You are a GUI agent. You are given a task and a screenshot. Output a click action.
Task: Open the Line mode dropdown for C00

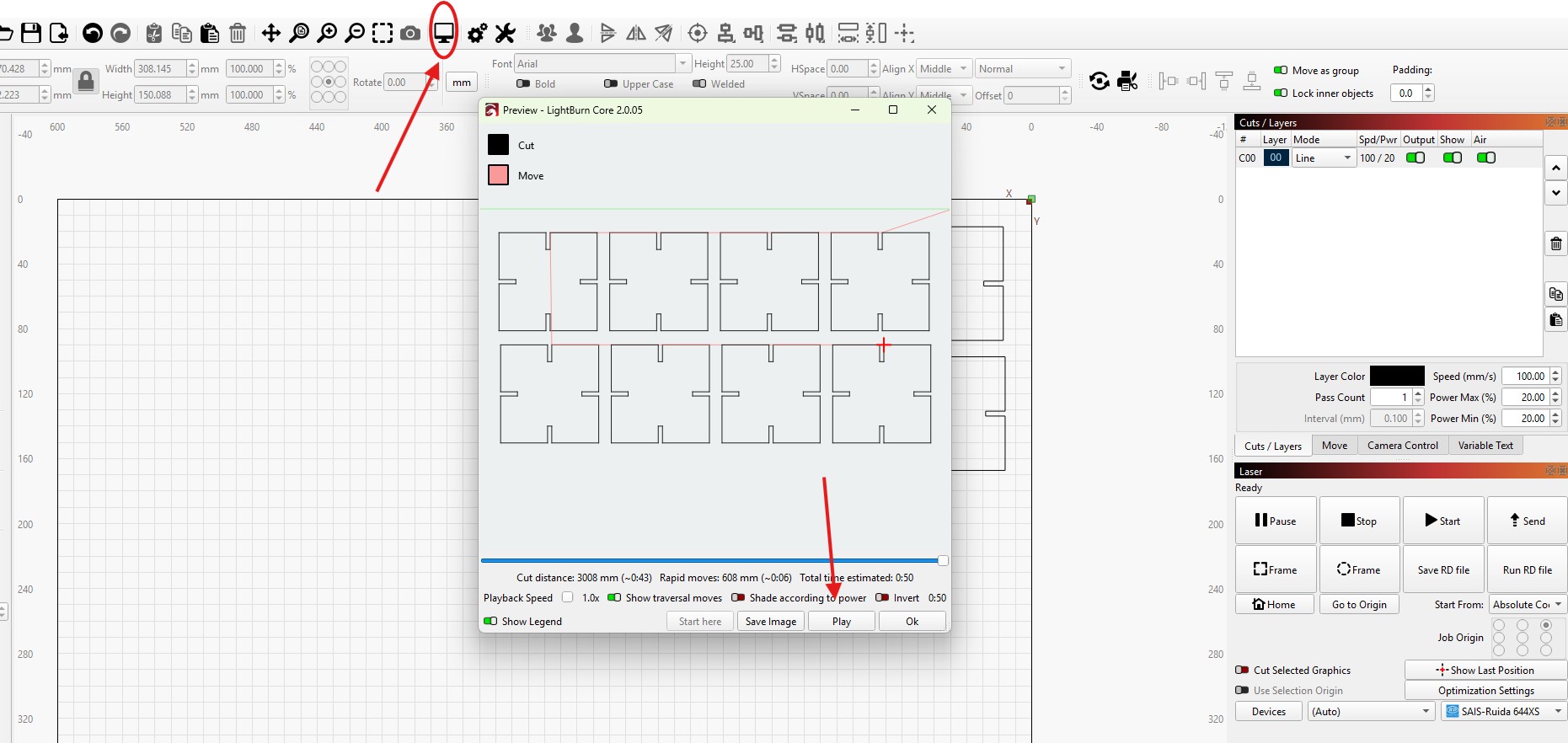click(1324, 158)
